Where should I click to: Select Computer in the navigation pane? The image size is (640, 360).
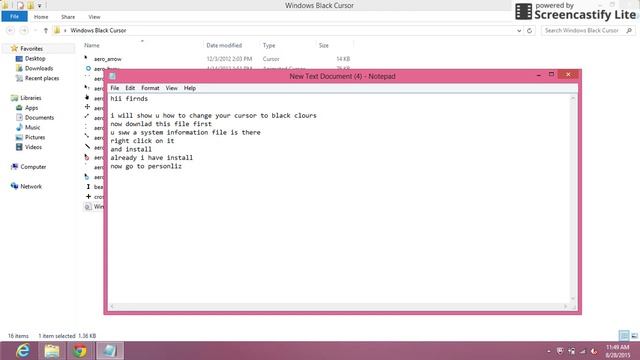33,167
